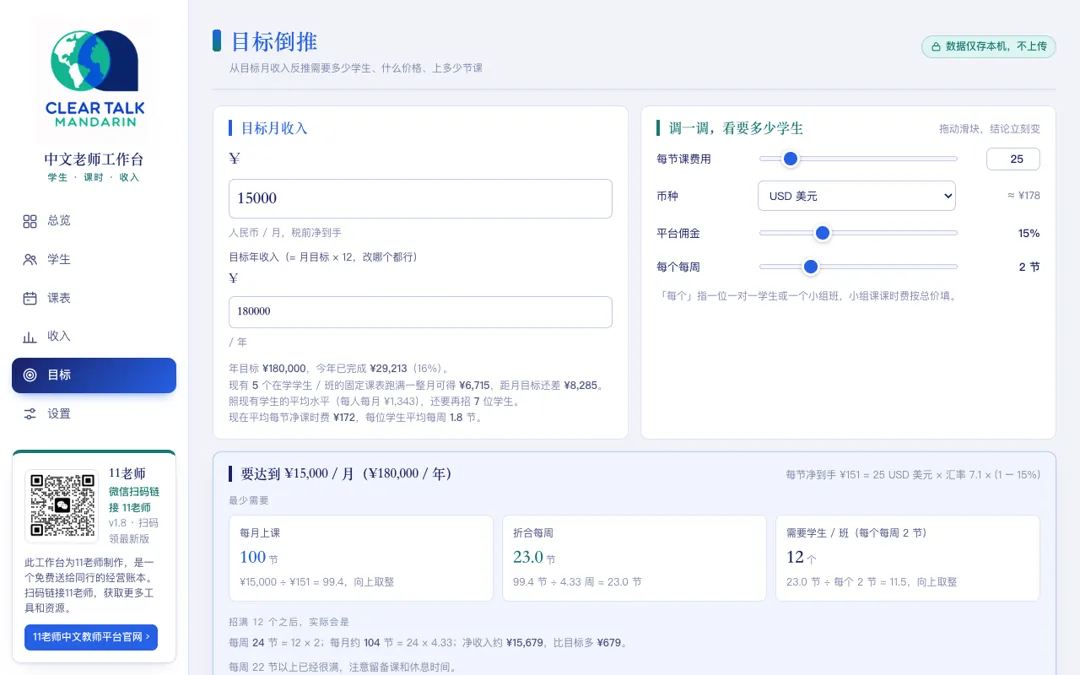1080x675 pixels.
Task: Click the 每个每周 slider handle
Action: tap(811, 267)
